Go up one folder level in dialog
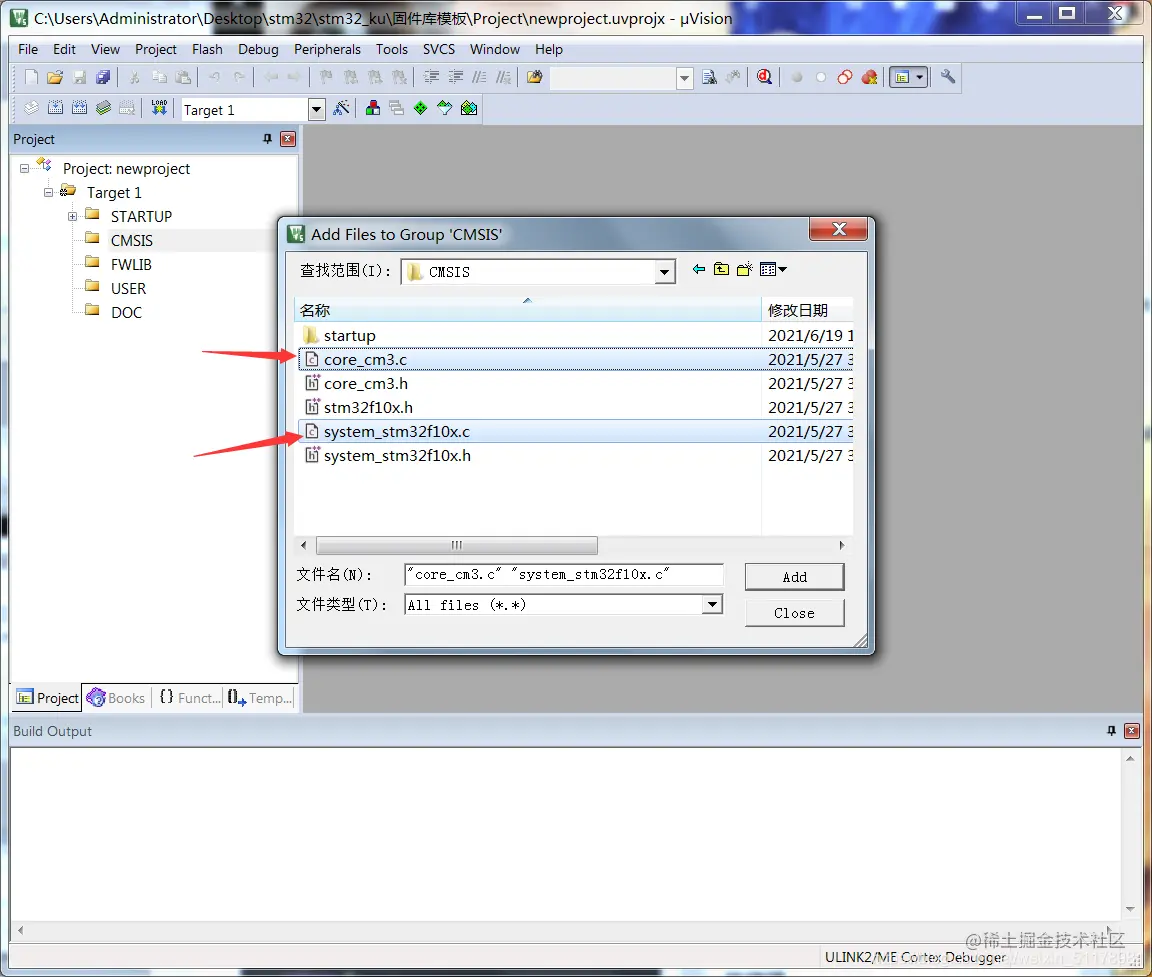1152x977 pixels. [x=721, y=270]
